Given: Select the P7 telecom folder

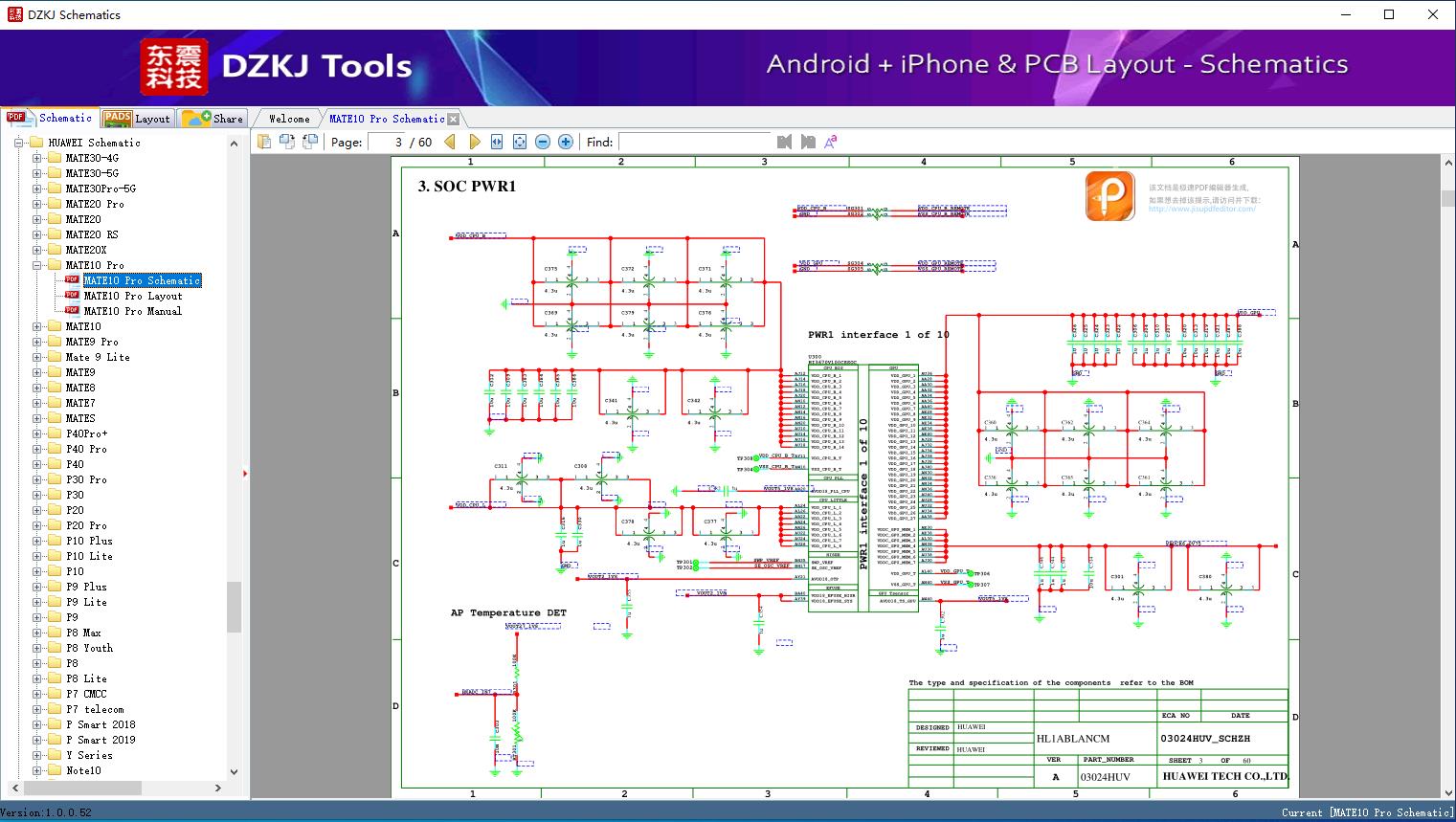Looking at the screenshot, I should 95,709.
